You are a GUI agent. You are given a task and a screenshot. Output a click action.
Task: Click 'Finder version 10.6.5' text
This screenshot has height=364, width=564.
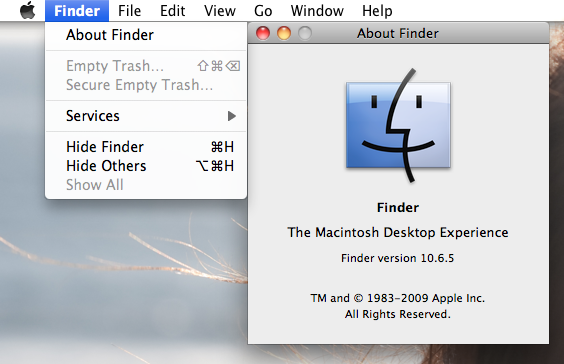398,258
